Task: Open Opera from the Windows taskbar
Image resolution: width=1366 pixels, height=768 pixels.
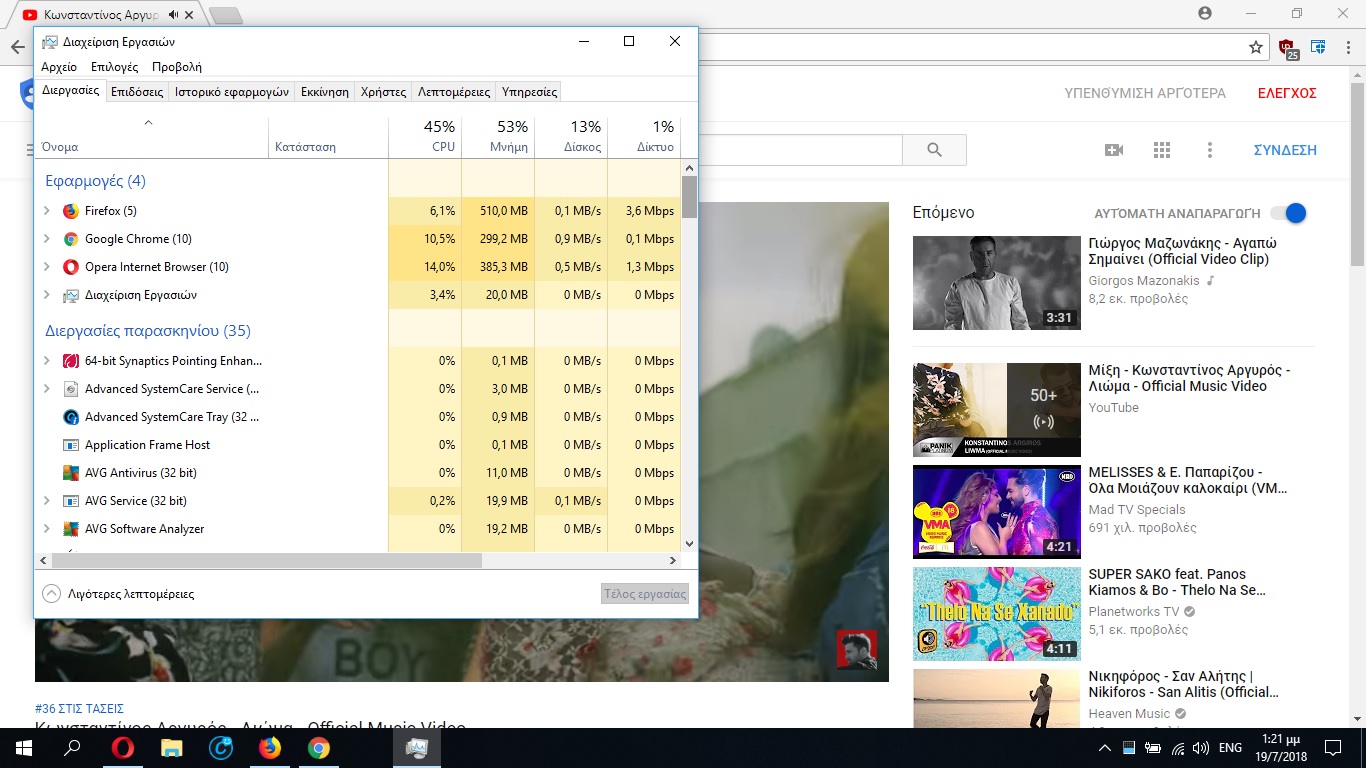Action: click(x=123, y=748)
